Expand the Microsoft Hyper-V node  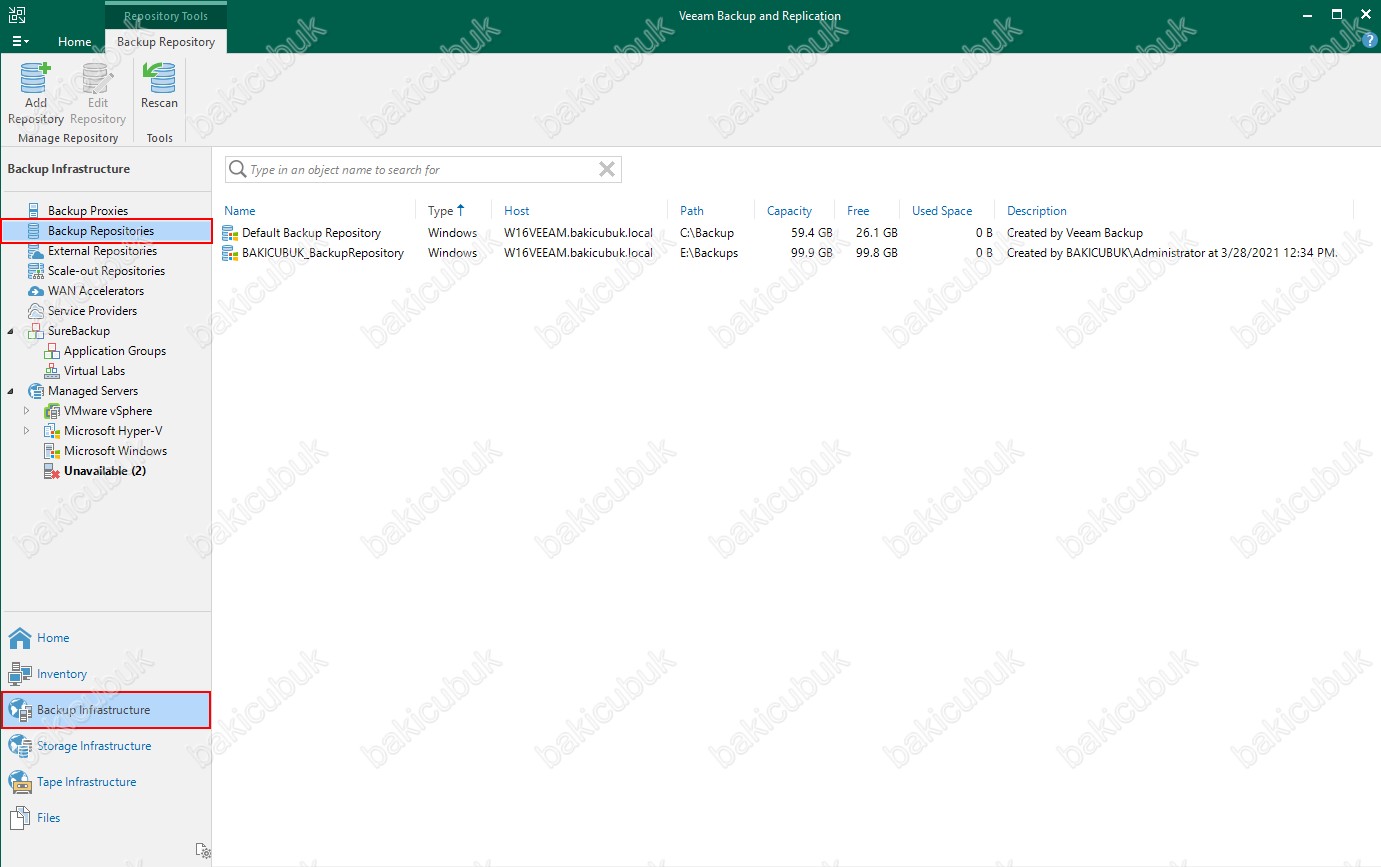[27, 431]
